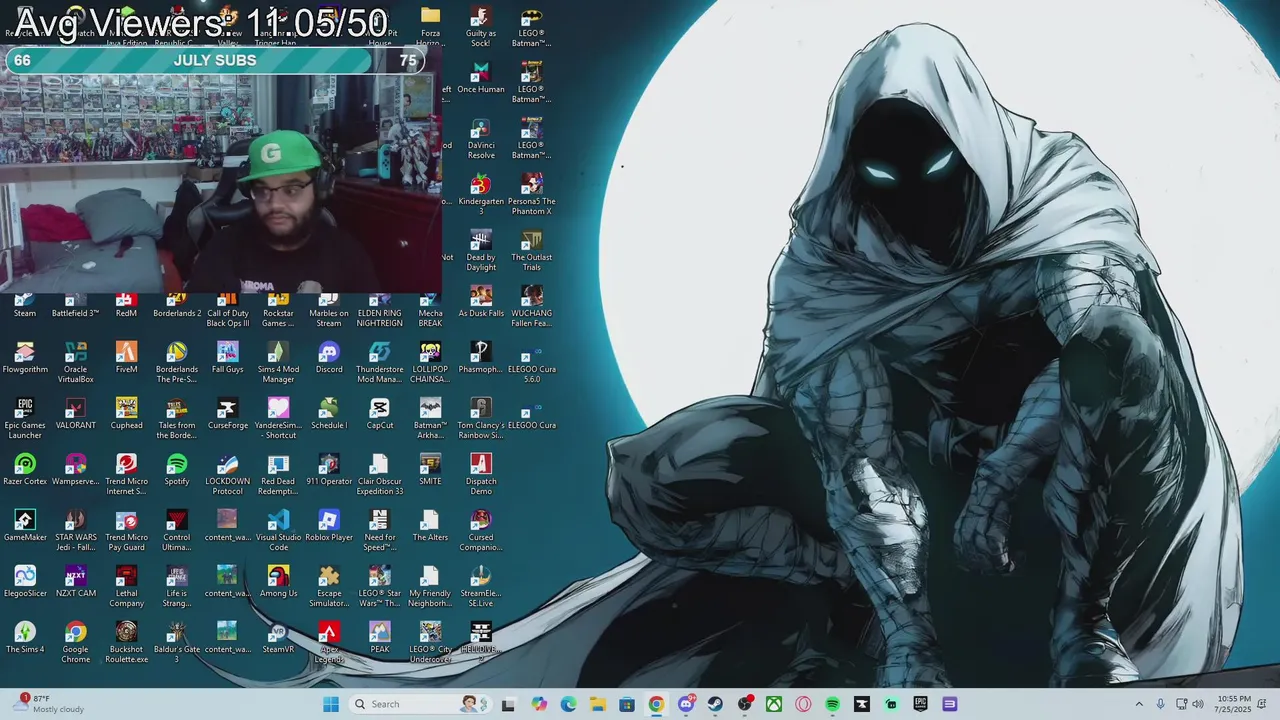Open the Google Chrome desktop shortcut
Screen dimensions: 1280x720
tap(76, 643)
